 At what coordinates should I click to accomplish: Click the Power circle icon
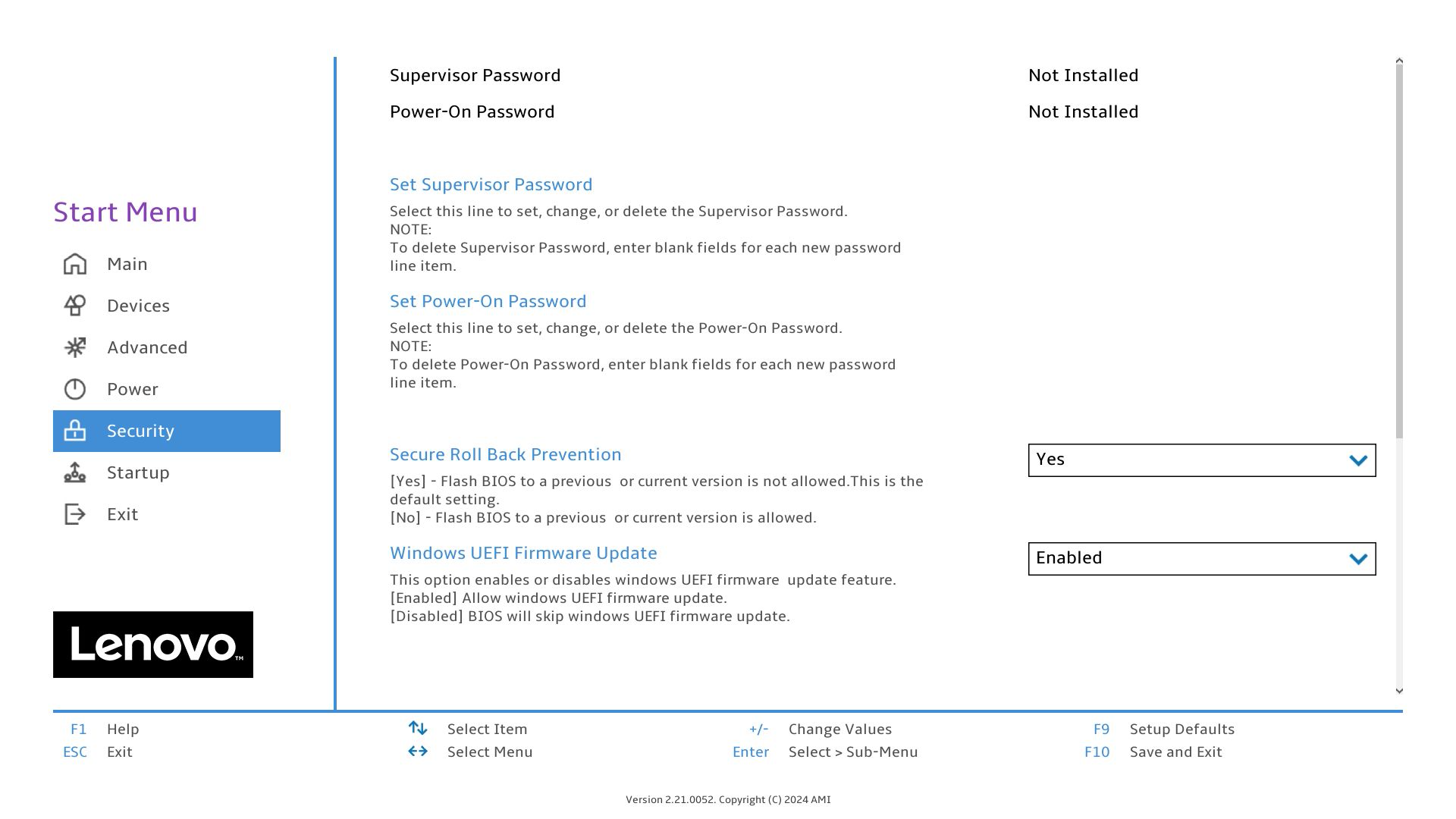pos(75,389)
